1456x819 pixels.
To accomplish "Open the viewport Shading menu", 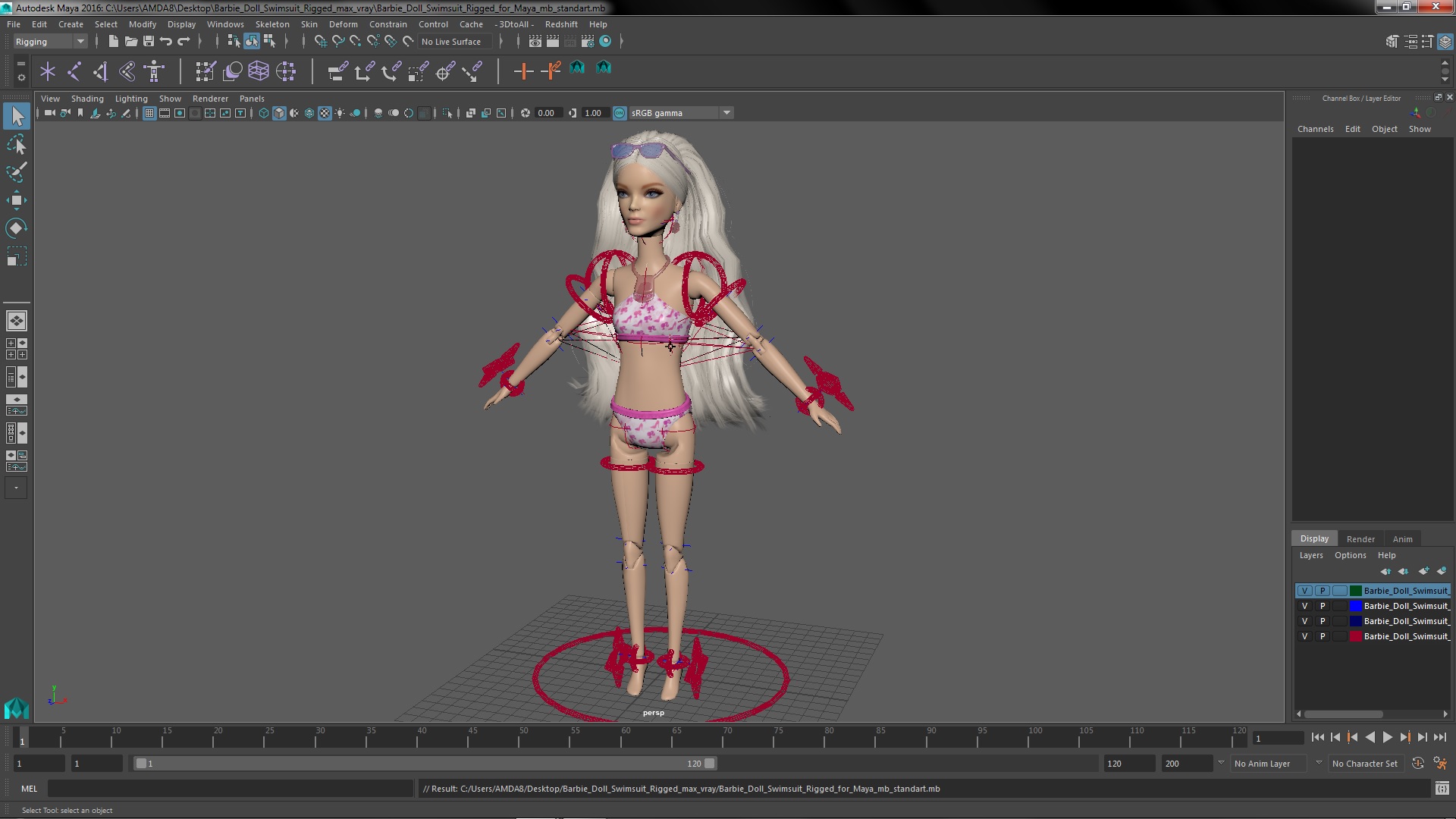I will pos(87,99).
